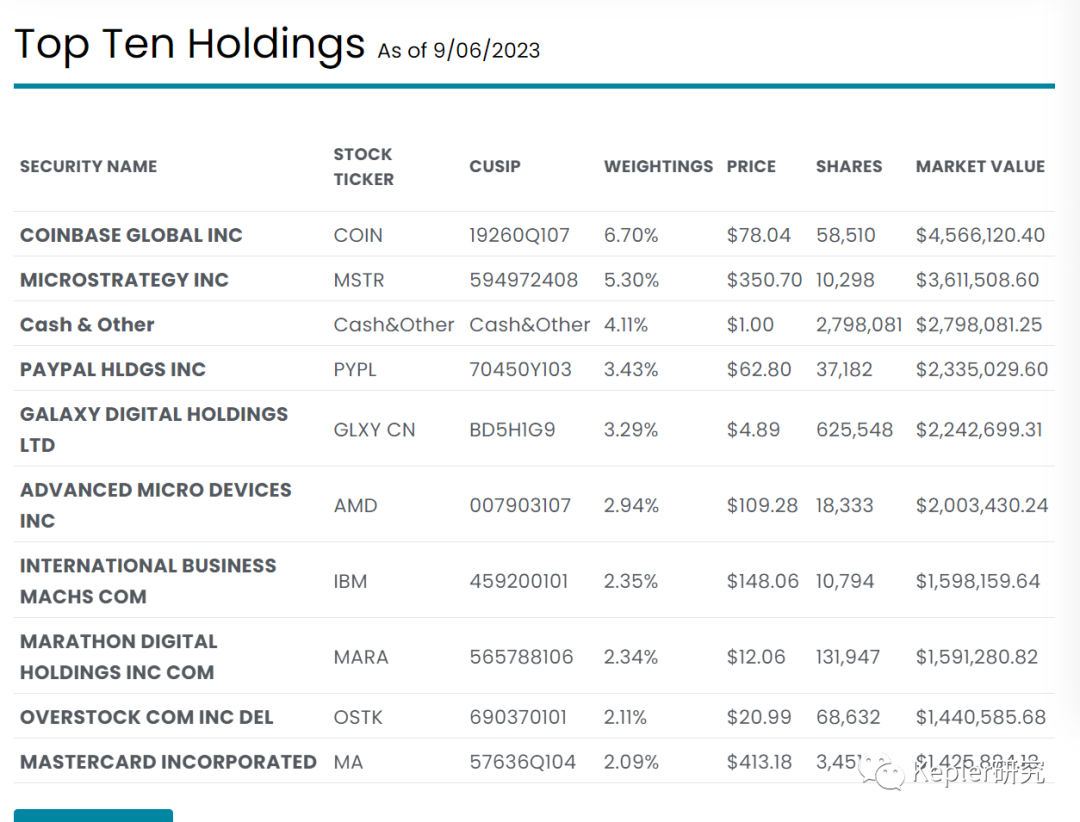This screenshot has height=822, width=1080.
Task: Click the $78.04 price for Coinbase
Action: [758, 236]
